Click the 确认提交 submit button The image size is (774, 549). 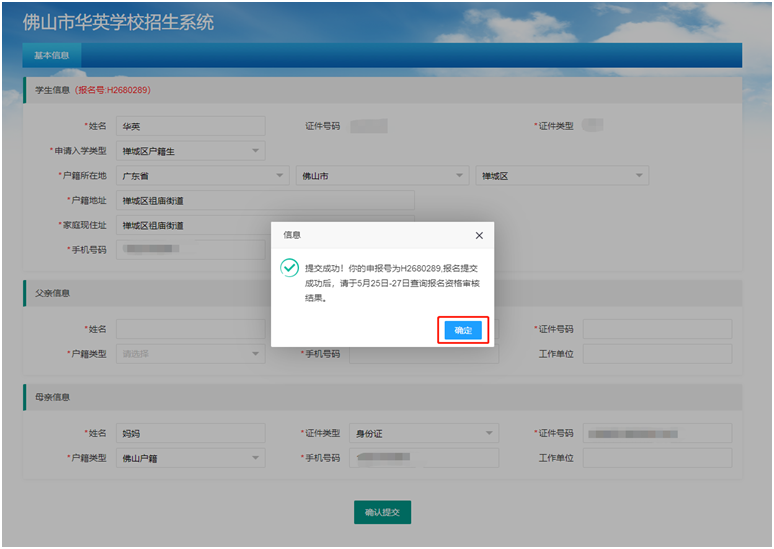382,512
